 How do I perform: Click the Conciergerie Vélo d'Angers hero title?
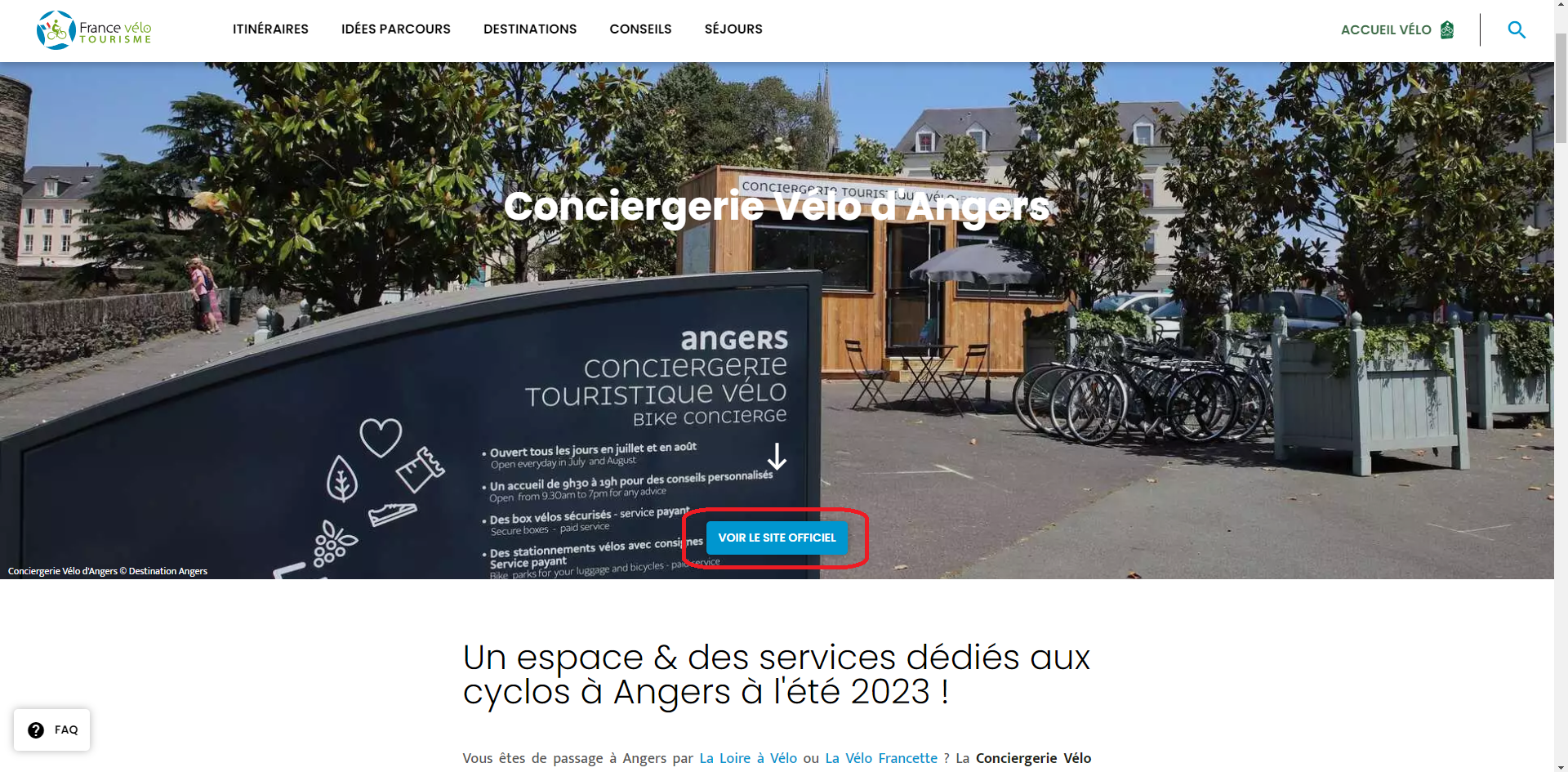pyautogui.click(x=777, y=206)
